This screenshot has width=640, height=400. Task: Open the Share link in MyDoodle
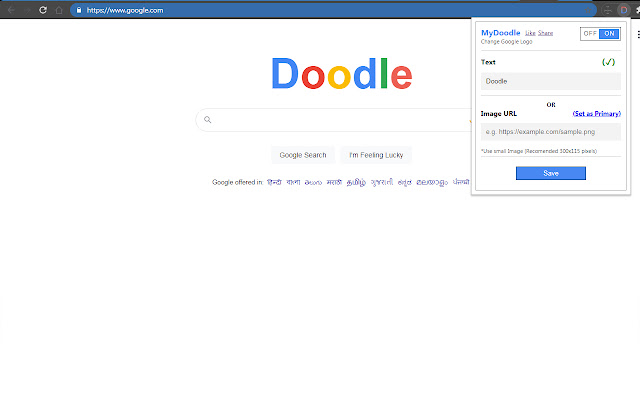click(x=545, y=33)
